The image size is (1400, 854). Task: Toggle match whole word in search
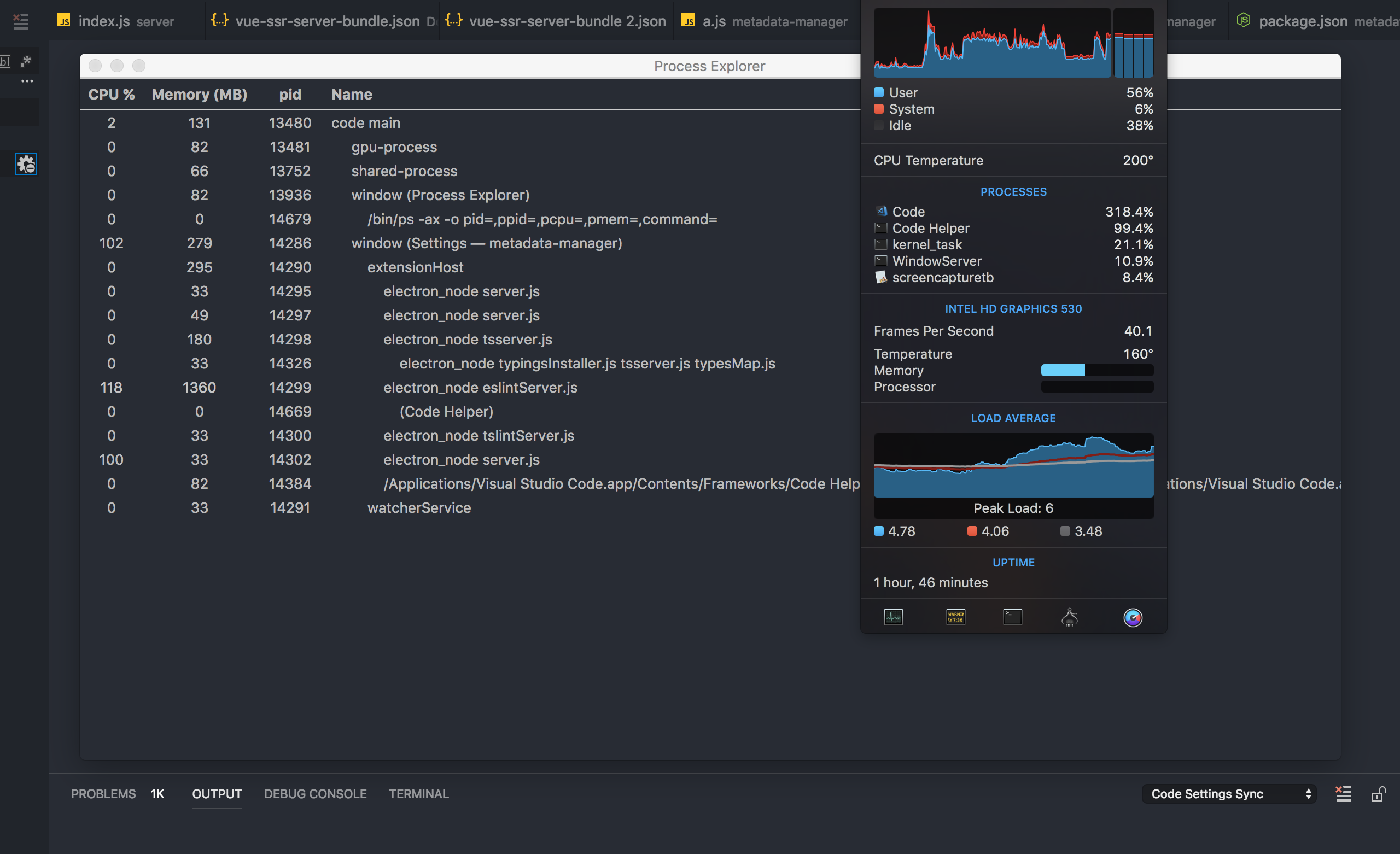(5, 61)
